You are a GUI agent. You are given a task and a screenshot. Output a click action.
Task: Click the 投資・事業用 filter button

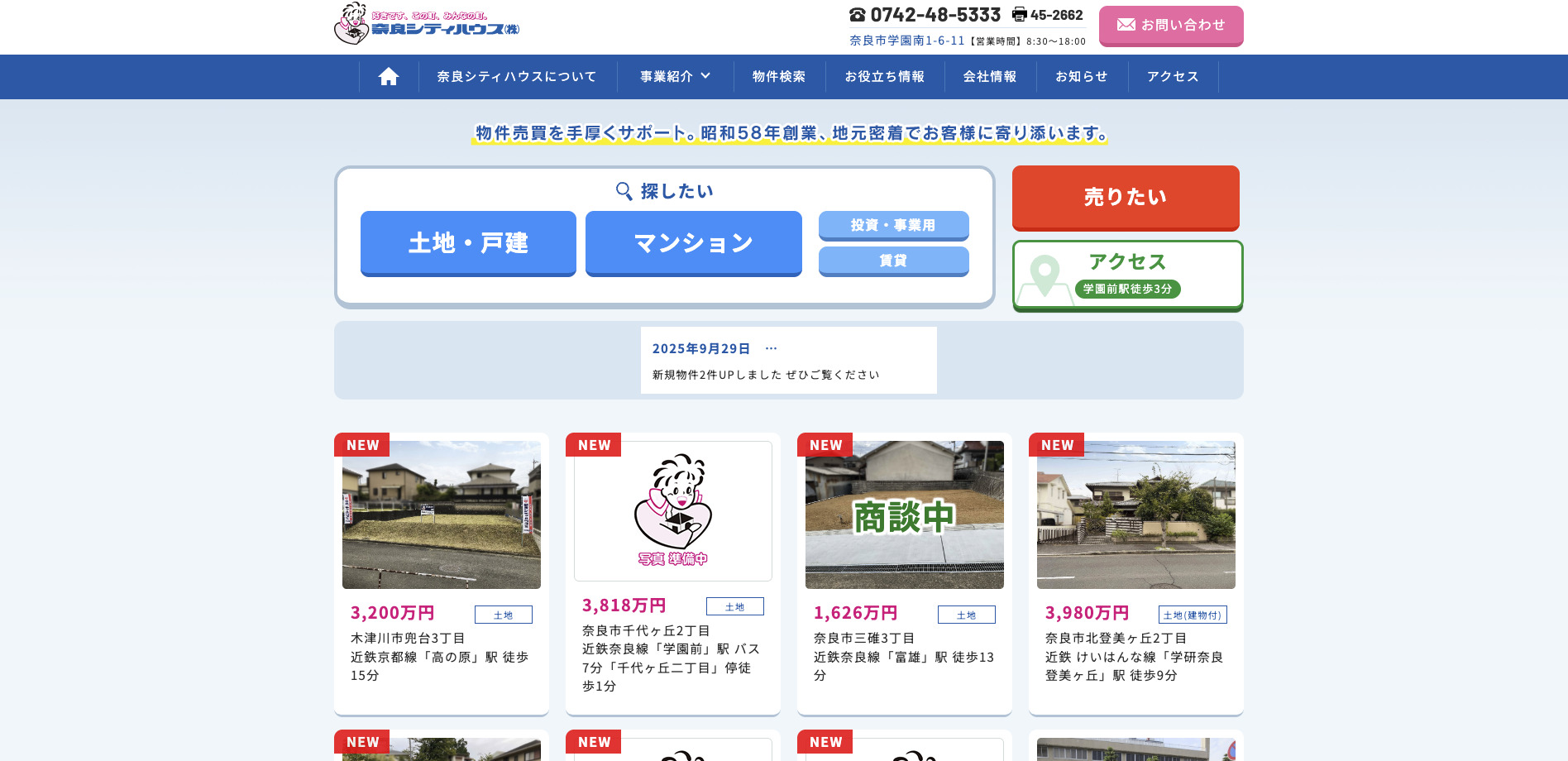[x=894, y=225]
